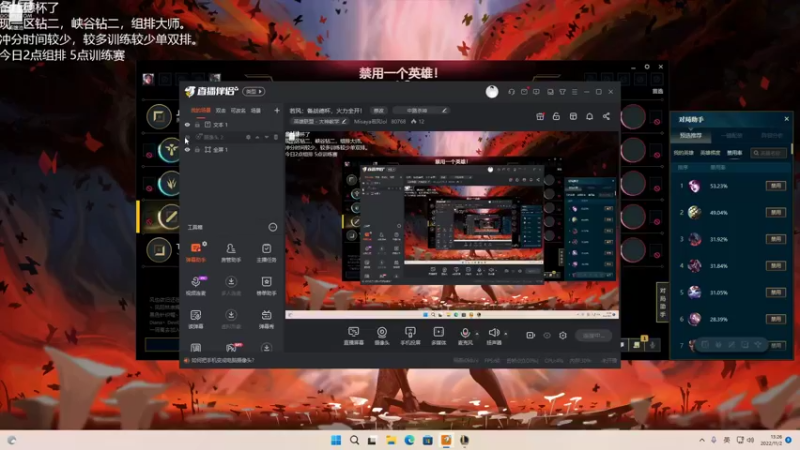
Task: Open the stream settings gear icon
Action: [x=563, y=335]
